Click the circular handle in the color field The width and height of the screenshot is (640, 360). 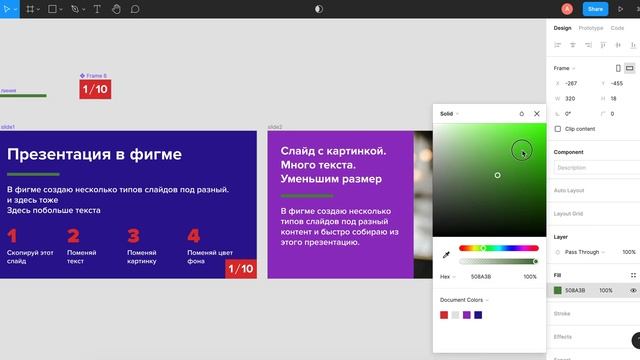point(498,175)
